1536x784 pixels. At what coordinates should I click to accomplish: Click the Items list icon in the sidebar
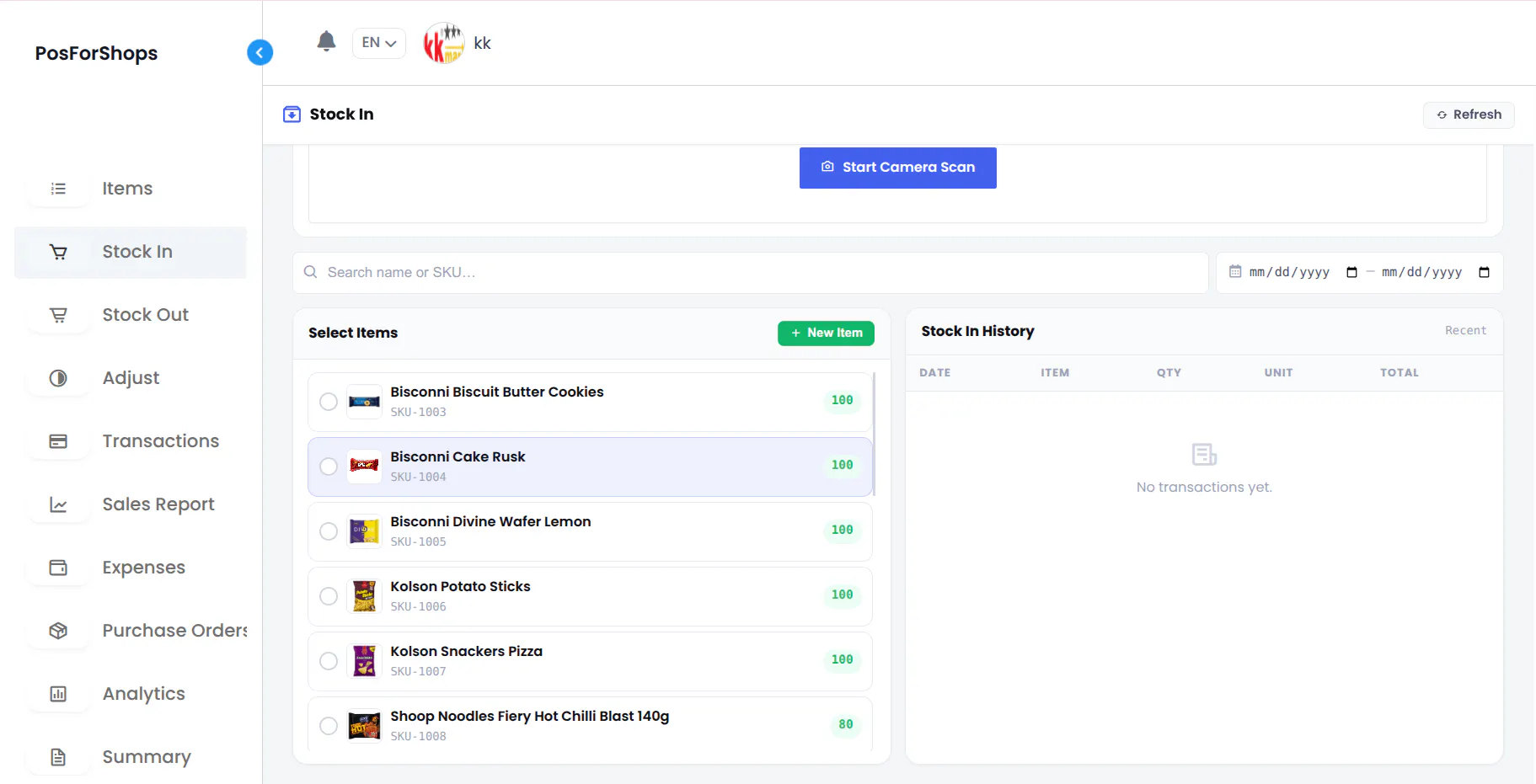click(58, 189)
